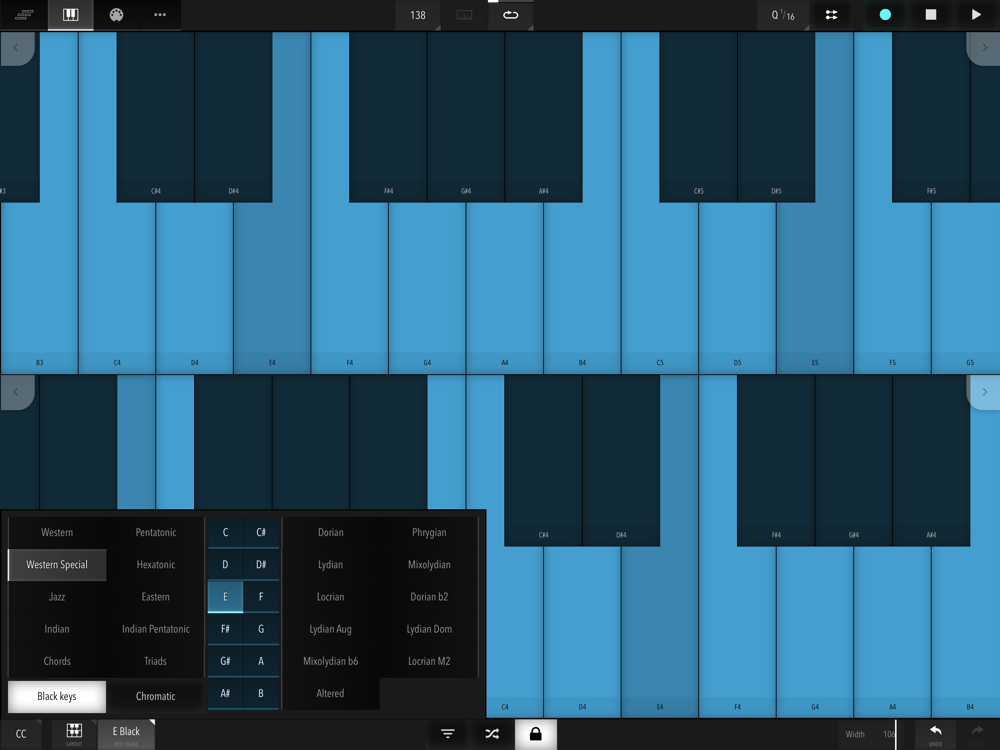Choose the Mixolydian b6 scale
Image resolution: width=1000 pixels, height=750 pixels.
point(331,661)
